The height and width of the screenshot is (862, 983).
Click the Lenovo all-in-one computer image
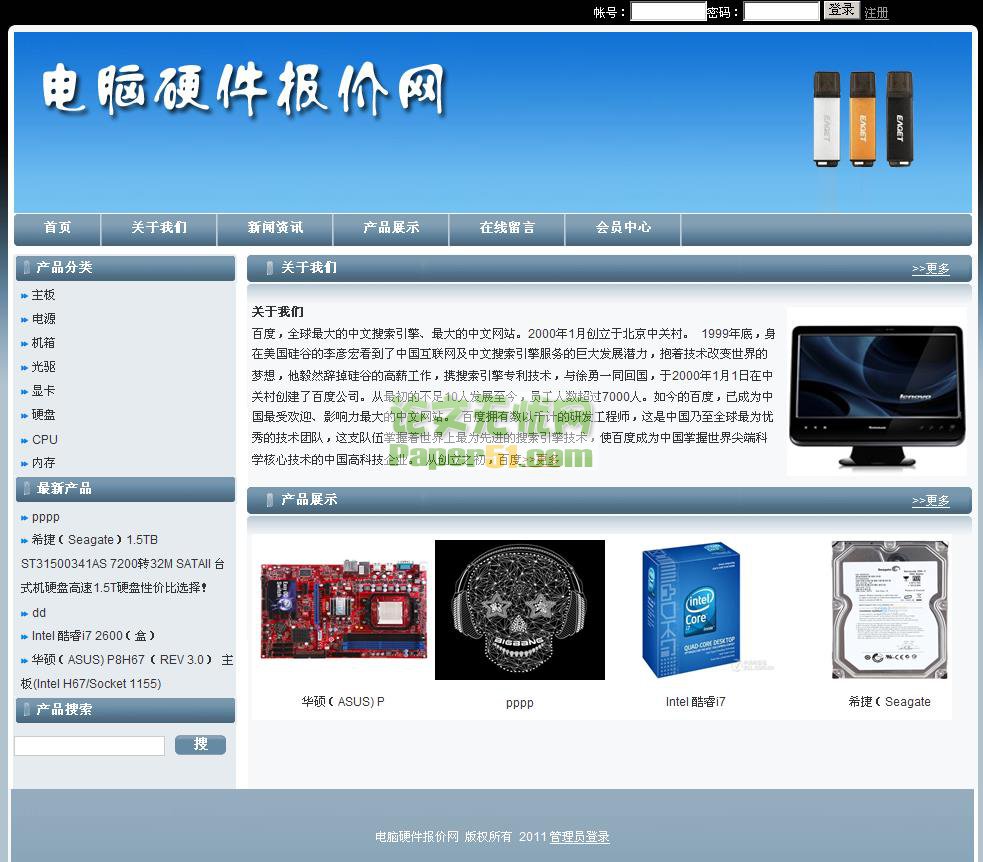point(876,392)
